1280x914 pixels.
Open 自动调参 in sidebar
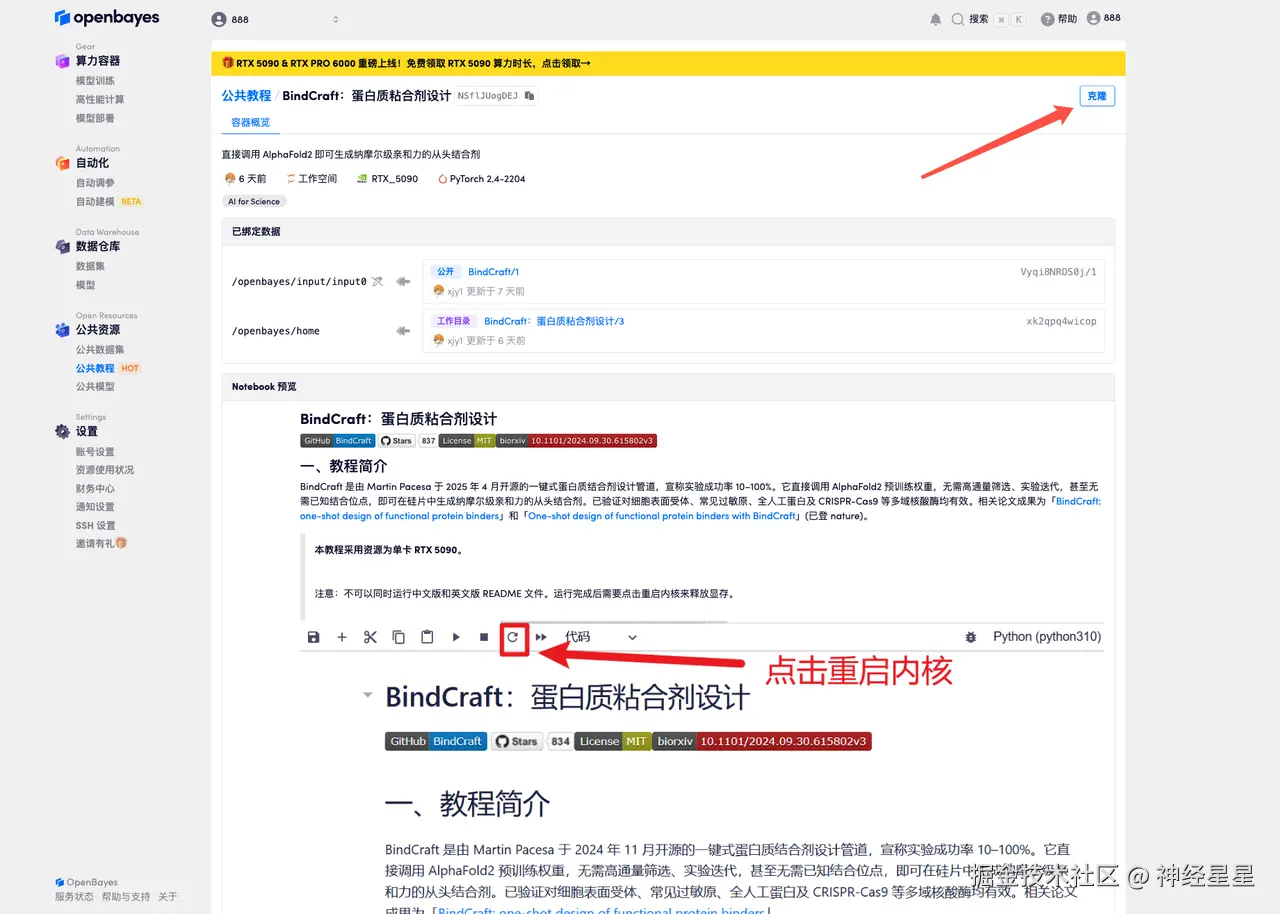[95, 183]
